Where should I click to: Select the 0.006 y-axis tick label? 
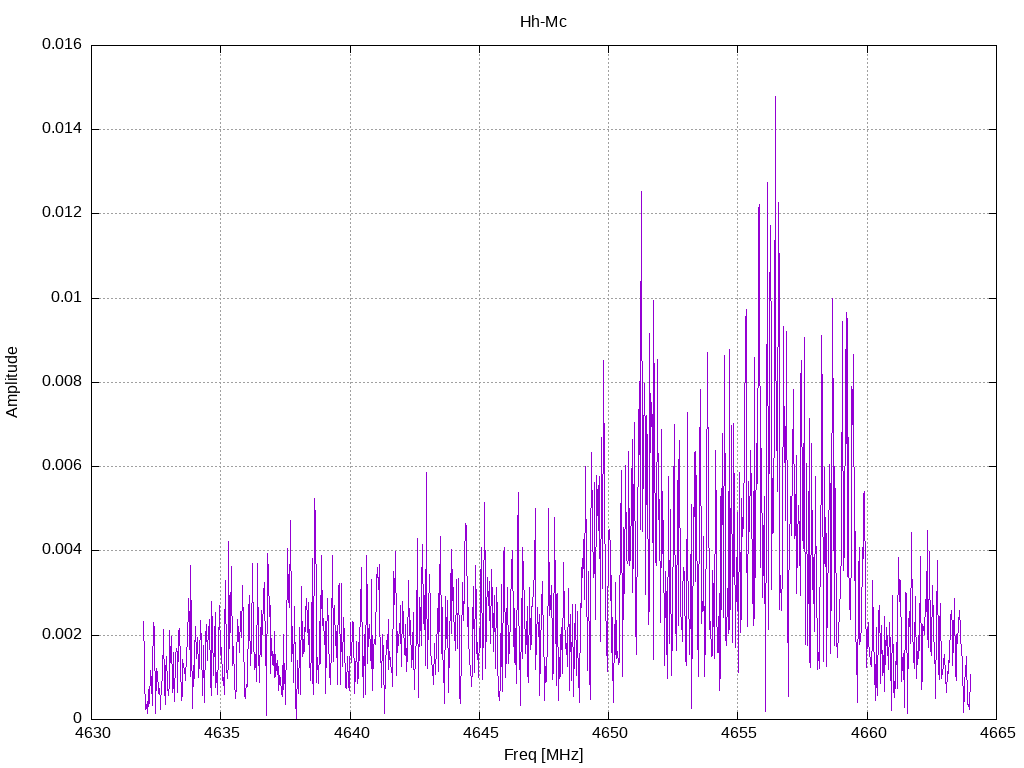(62, 466)
